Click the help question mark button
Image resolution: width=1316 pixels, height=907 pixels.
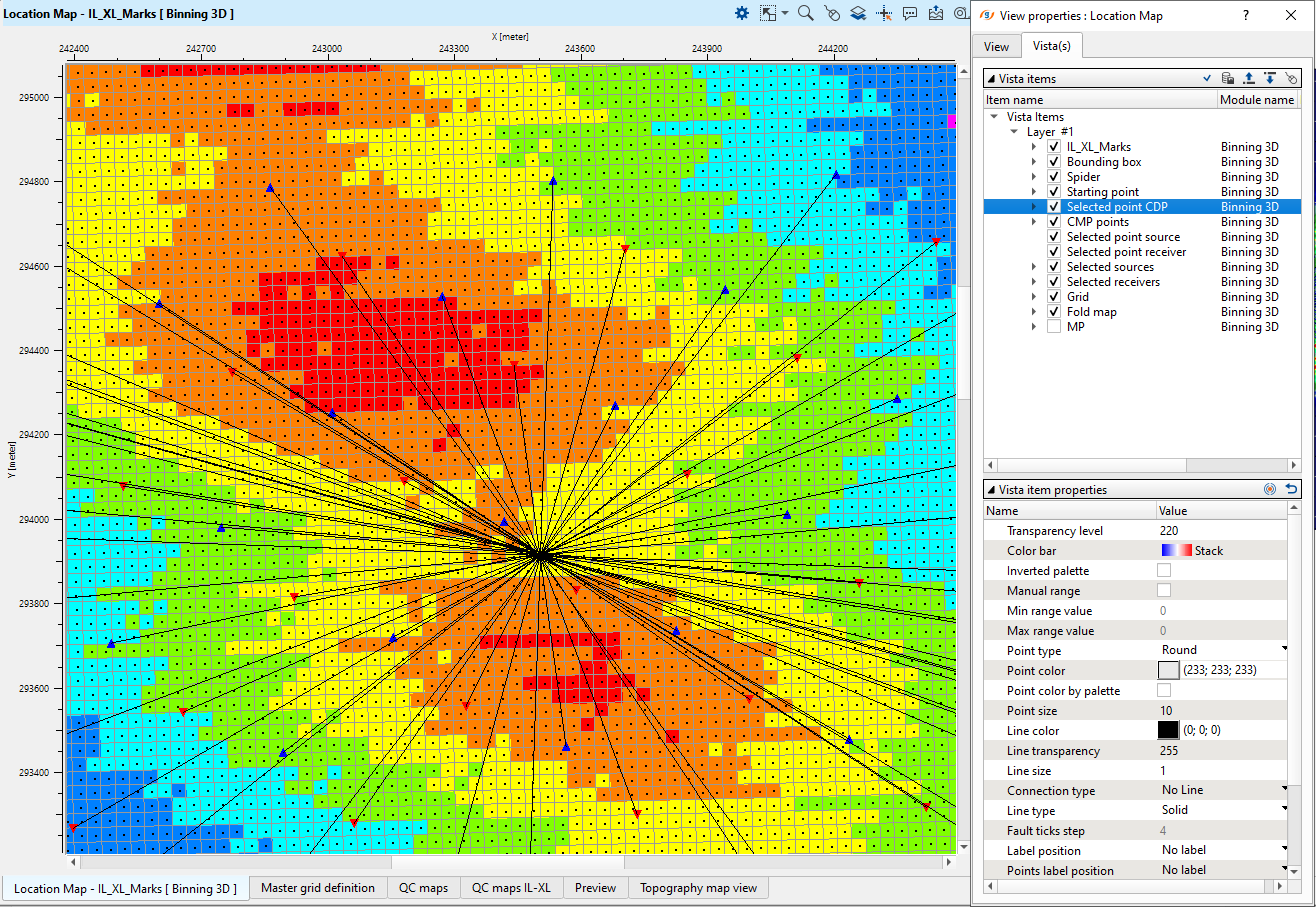(1245, 15)
